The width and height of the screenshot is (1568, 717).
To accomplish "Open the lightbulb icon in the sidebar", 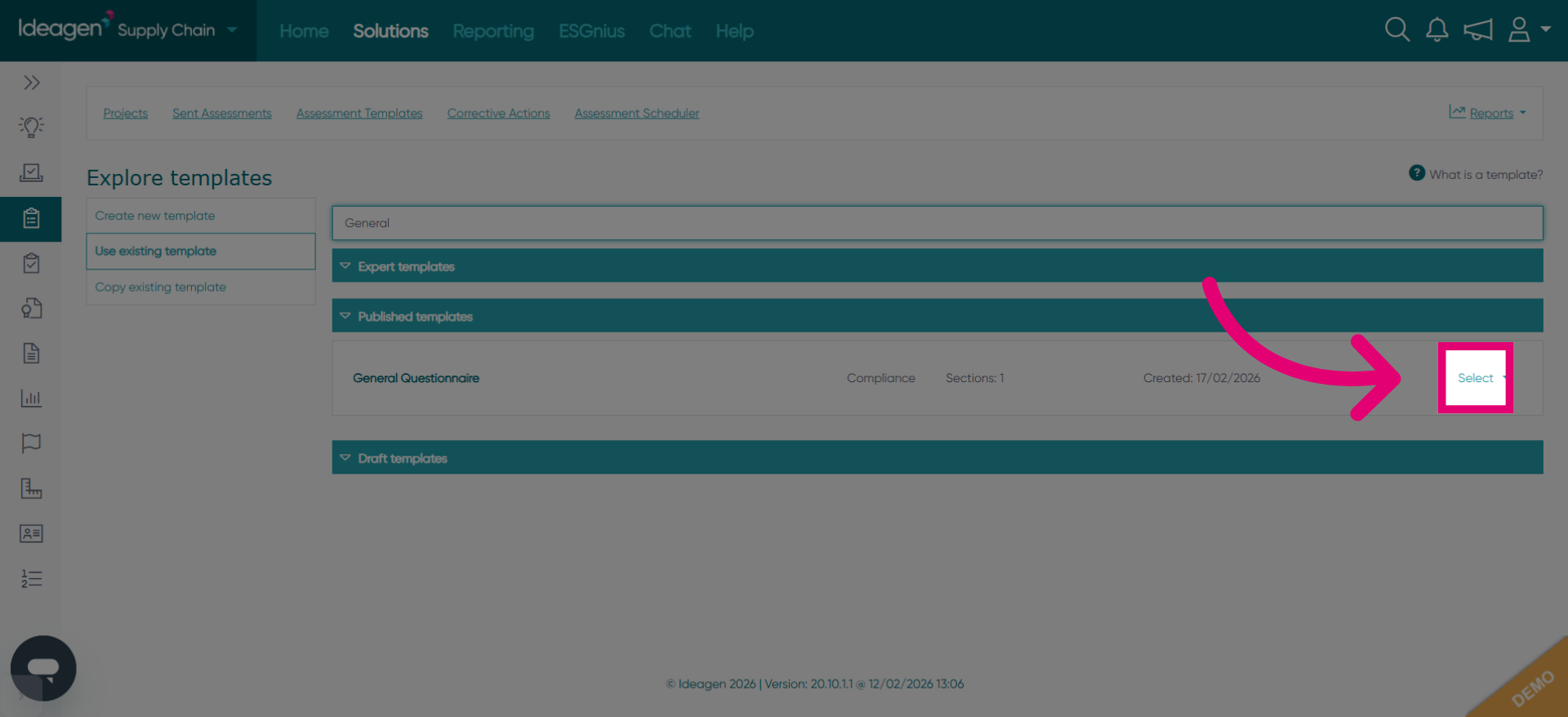I will [x=31, y=127].
